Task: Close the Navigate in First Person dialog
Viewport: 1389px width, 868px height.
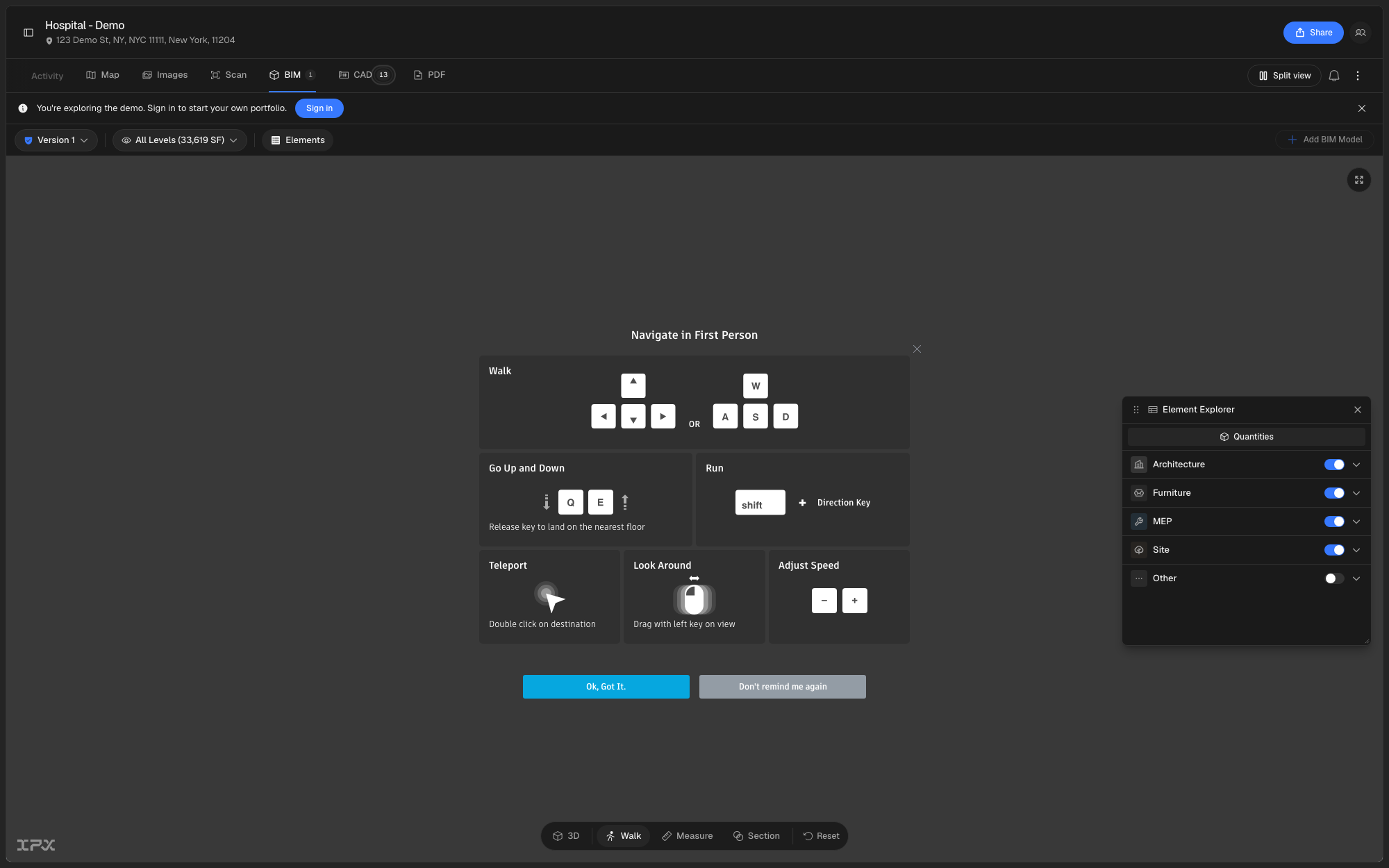Action: click(x=917, y=349)
